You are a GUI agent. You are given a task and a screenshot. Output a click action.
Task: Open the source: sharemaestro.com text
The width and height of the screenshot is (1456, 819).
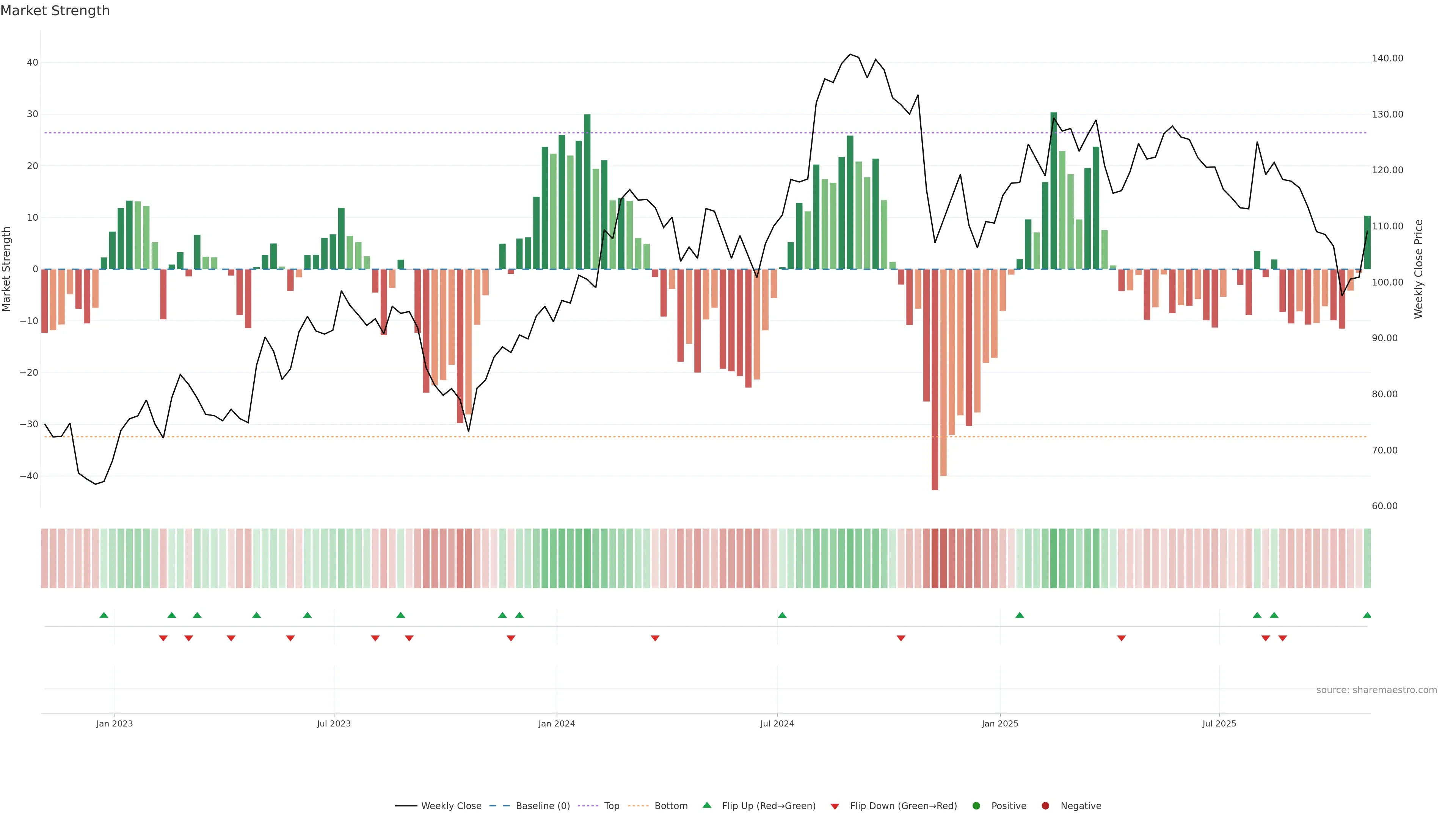(x=1376, y=690)
